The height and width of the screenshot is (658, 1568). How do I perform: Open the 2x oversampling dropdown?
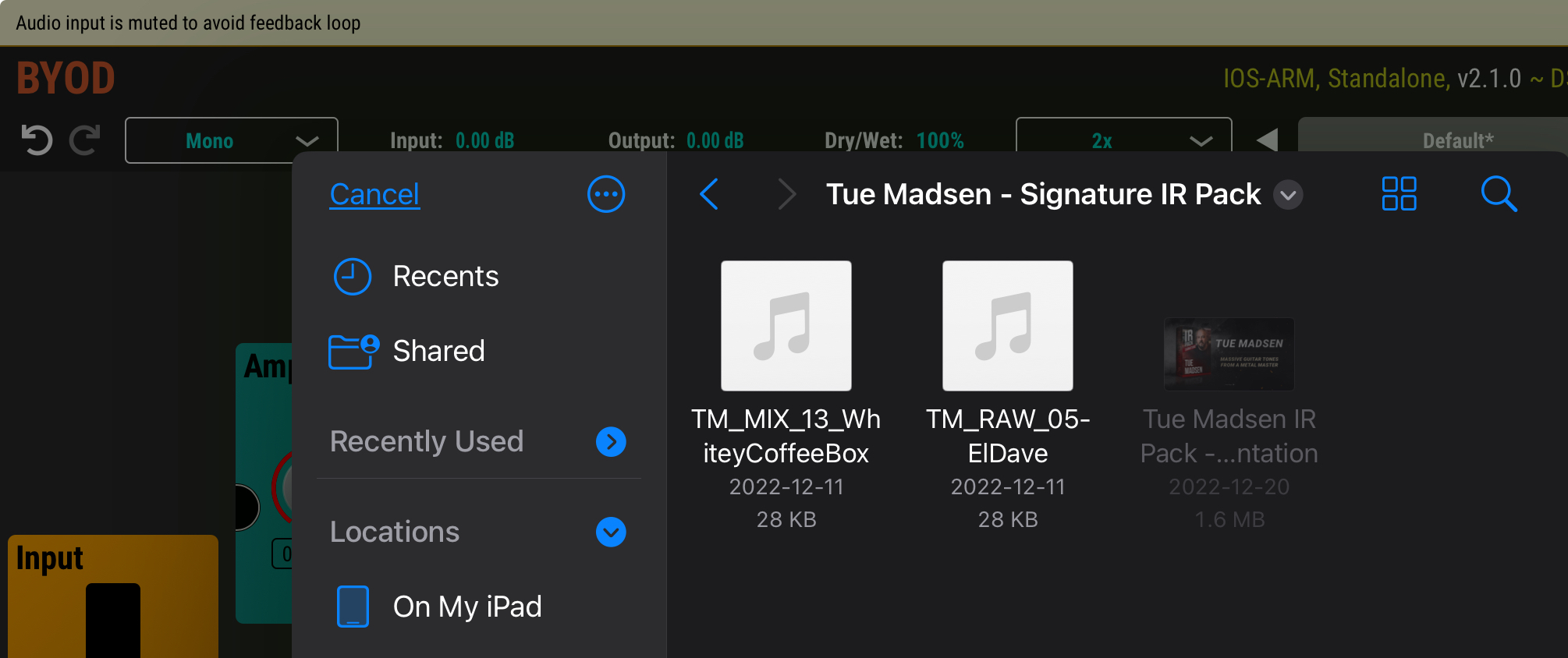[1124, 140]
